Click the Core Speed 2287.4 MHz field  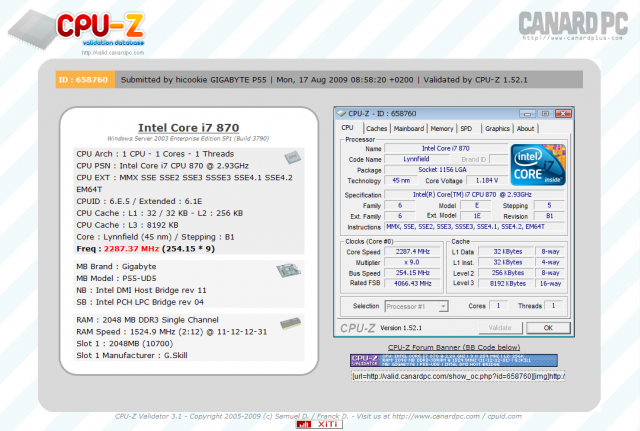[412, 252]
